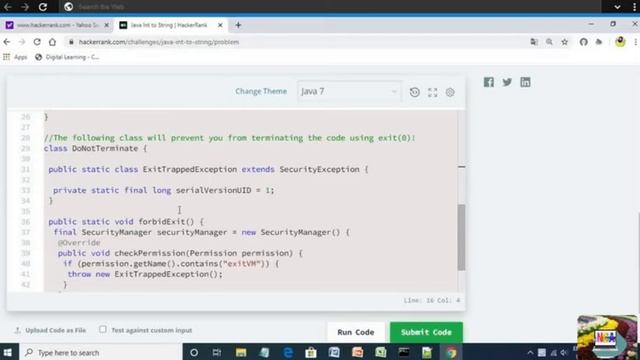This screenshot has width=640, height=360.
Task: Close the Java Int to String tab
Action: coord(220,25)
